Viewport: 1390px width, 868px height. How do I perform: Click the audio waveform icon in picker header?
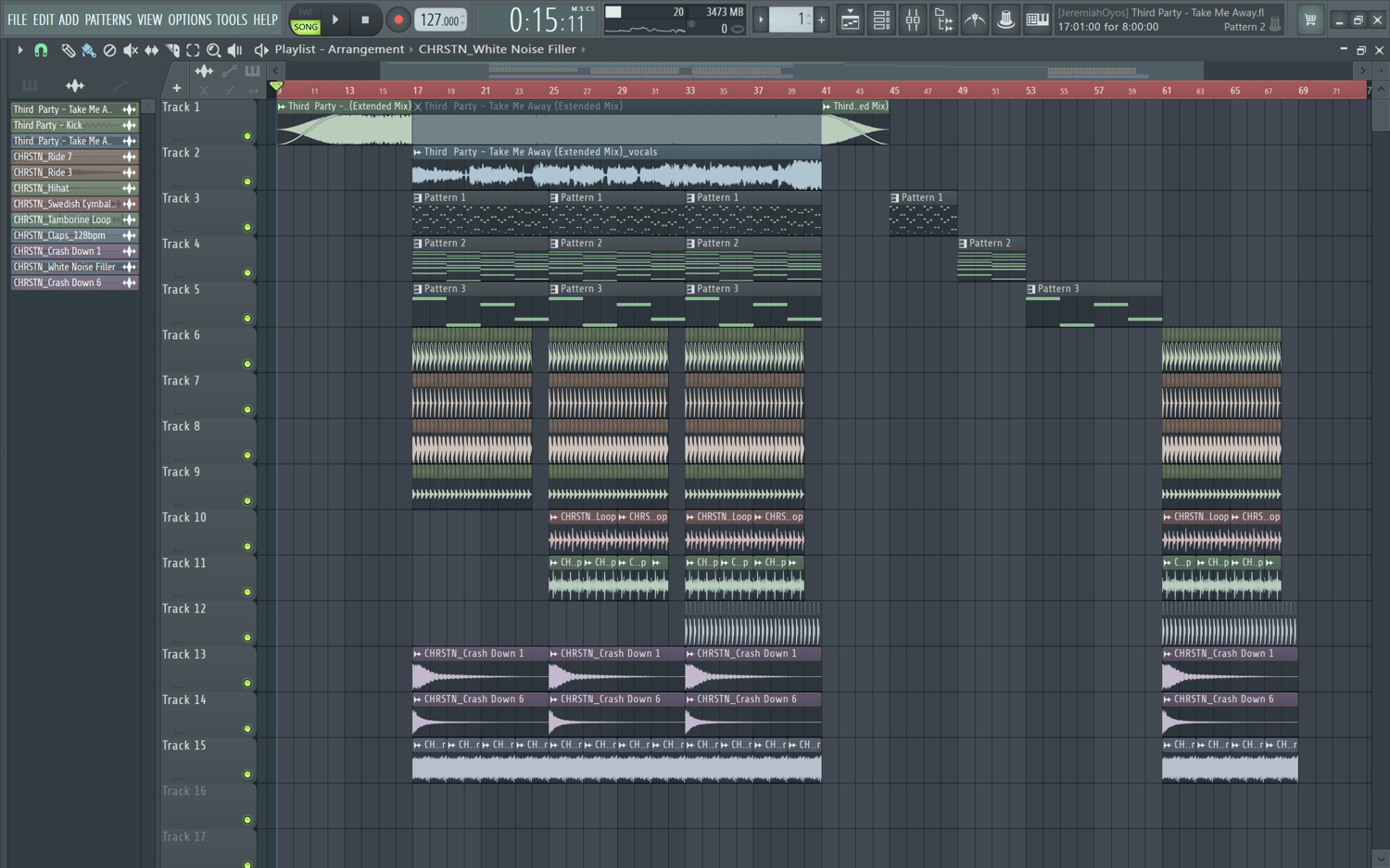[x=75, y=86]
